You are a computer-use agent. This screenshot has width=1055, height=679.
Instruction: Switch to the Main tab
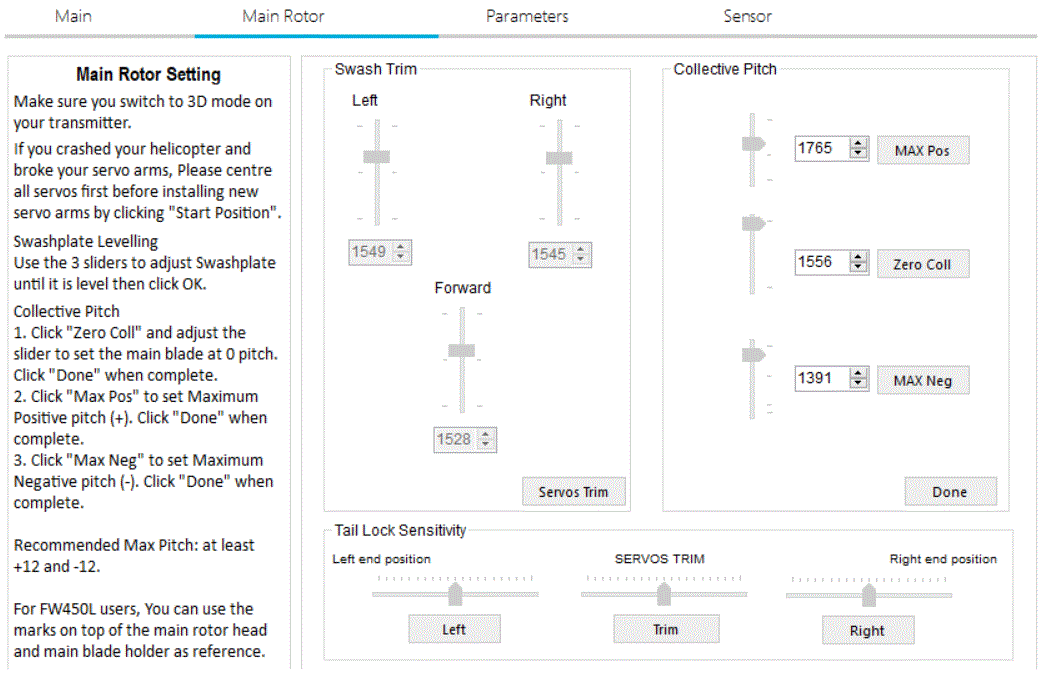point(73,16)
